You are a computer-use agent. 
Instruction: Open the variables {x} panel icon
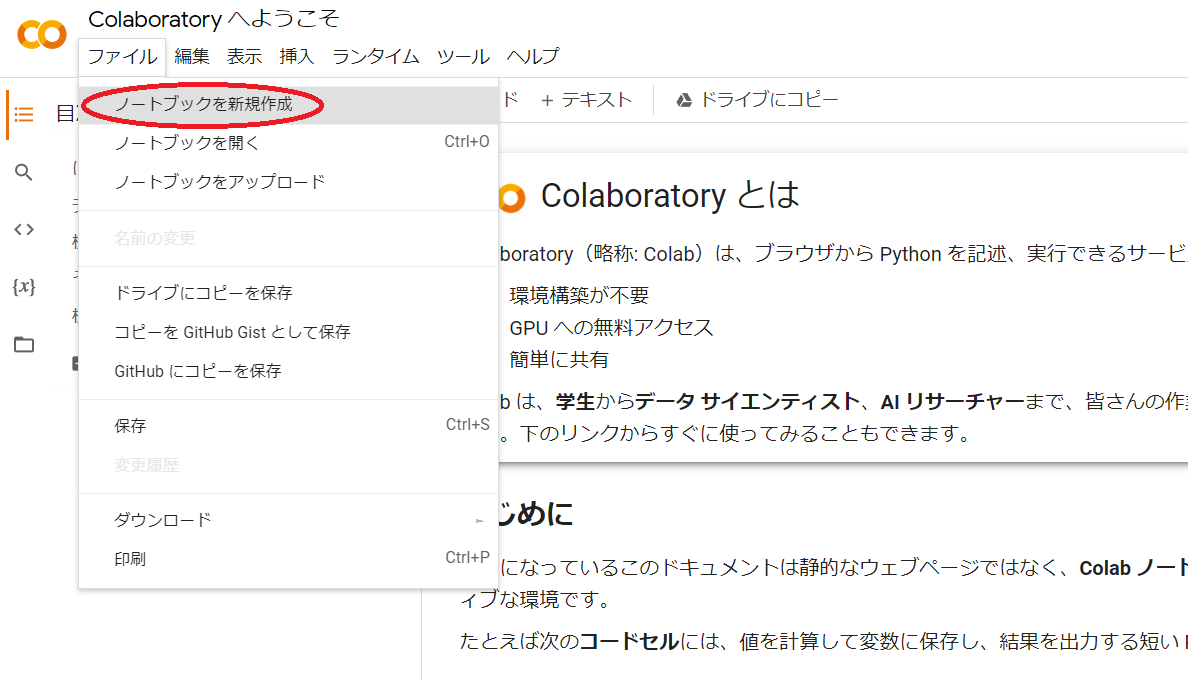(x=23, y=286)
